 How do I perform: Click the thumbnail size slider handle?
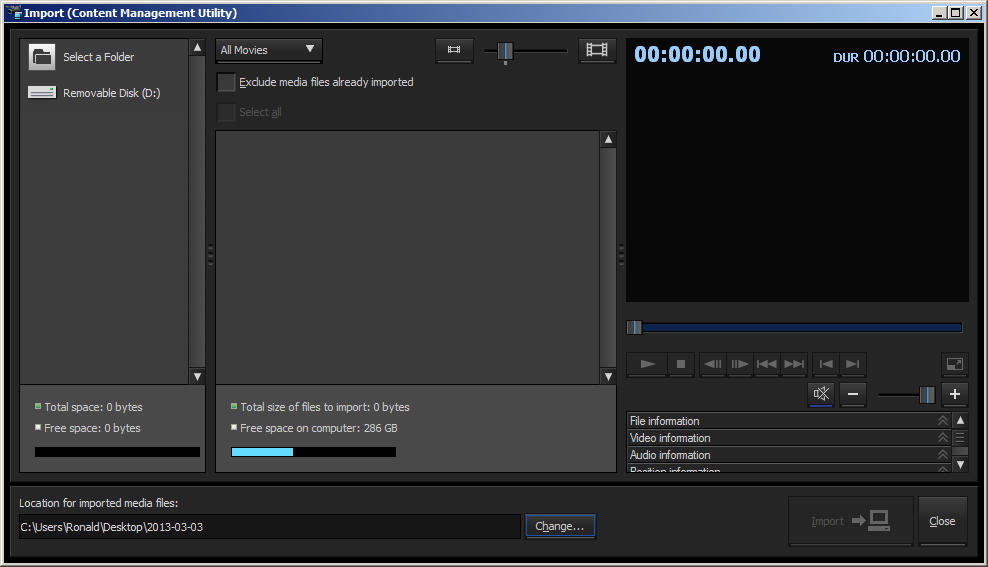tap(505, 51)
